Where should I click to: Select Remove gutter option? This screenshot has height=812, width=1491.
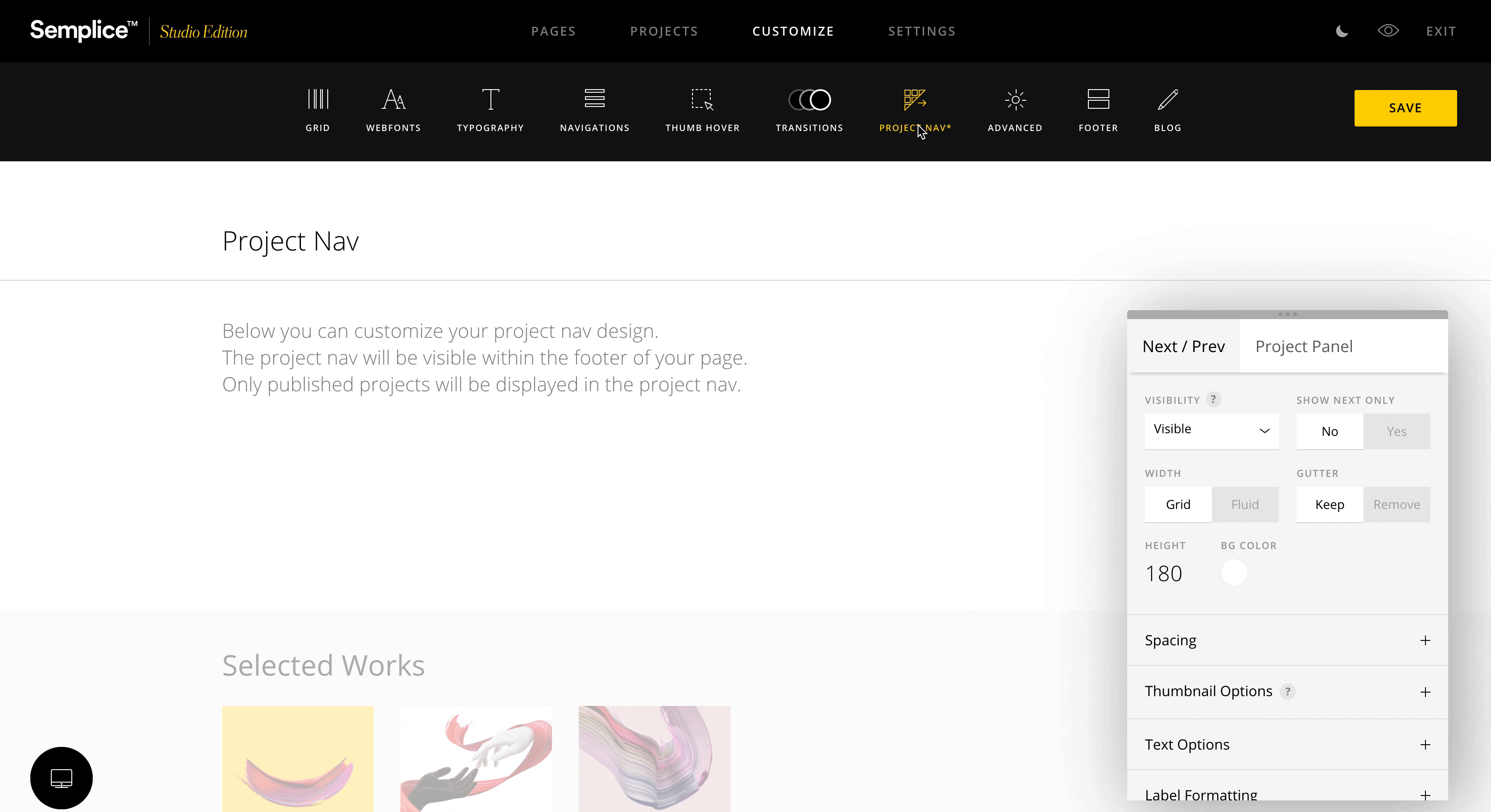1396,504
